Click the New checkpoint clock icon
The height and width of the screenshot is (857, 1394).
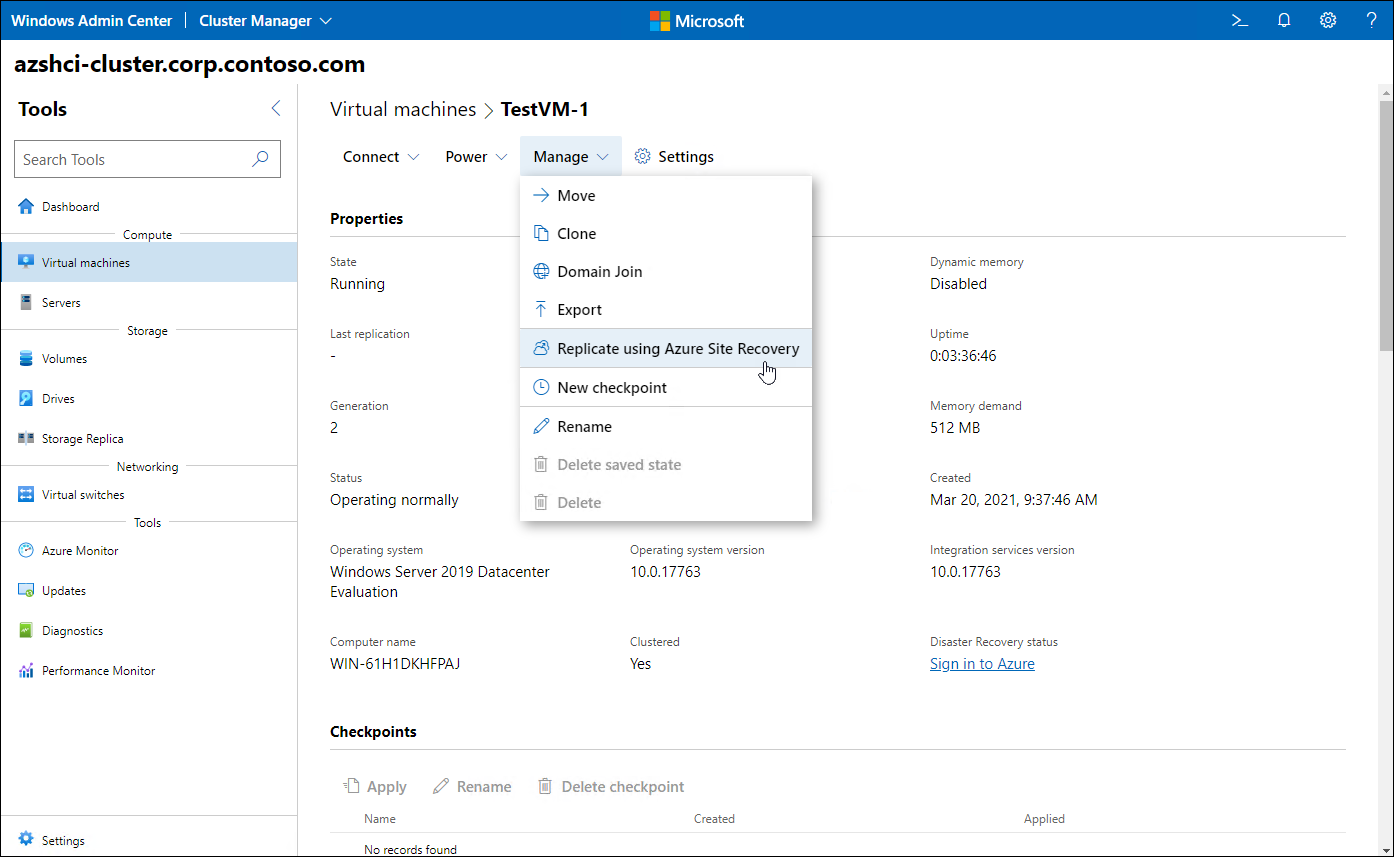pos(541,387)
